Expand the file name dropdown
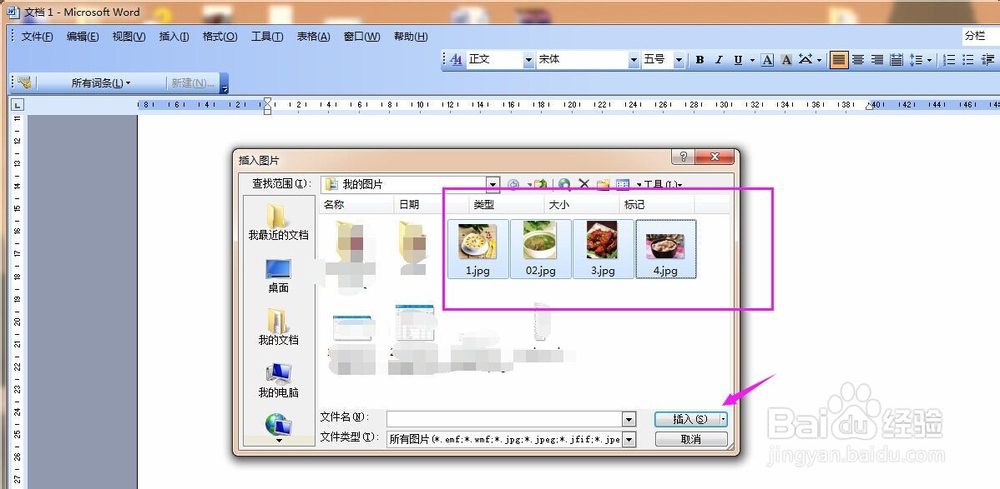The height and width of the screenshot is (489, 1000). [629, 419]
